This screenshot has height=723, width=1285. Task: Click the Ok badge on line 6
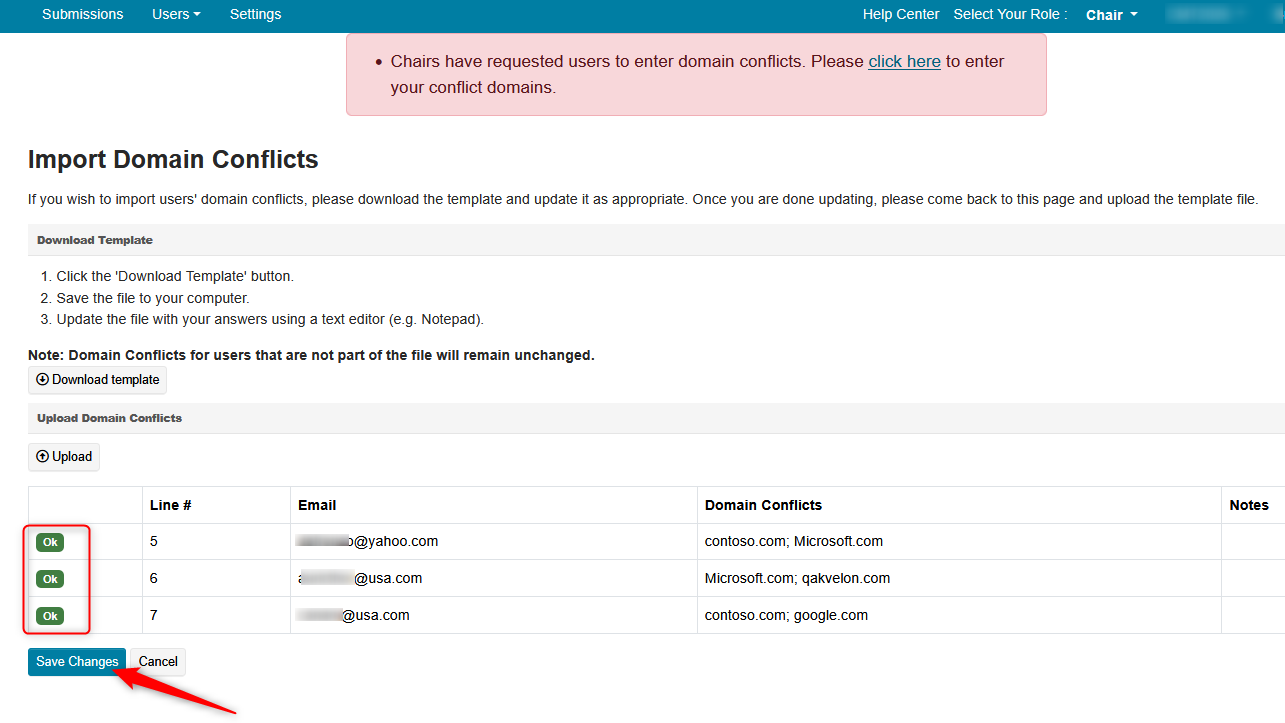tap(50, 579)
